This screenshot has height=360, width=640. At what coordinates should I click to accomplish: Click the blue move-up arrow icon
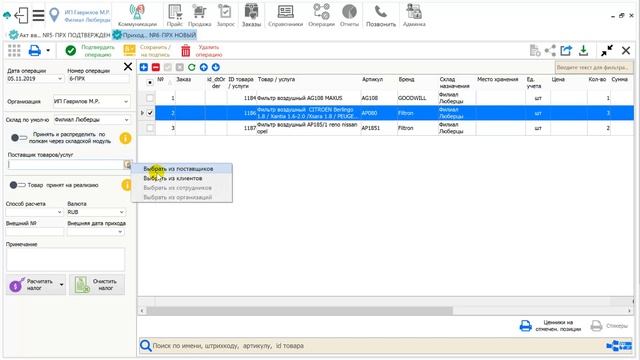click(x=203, y=67)
